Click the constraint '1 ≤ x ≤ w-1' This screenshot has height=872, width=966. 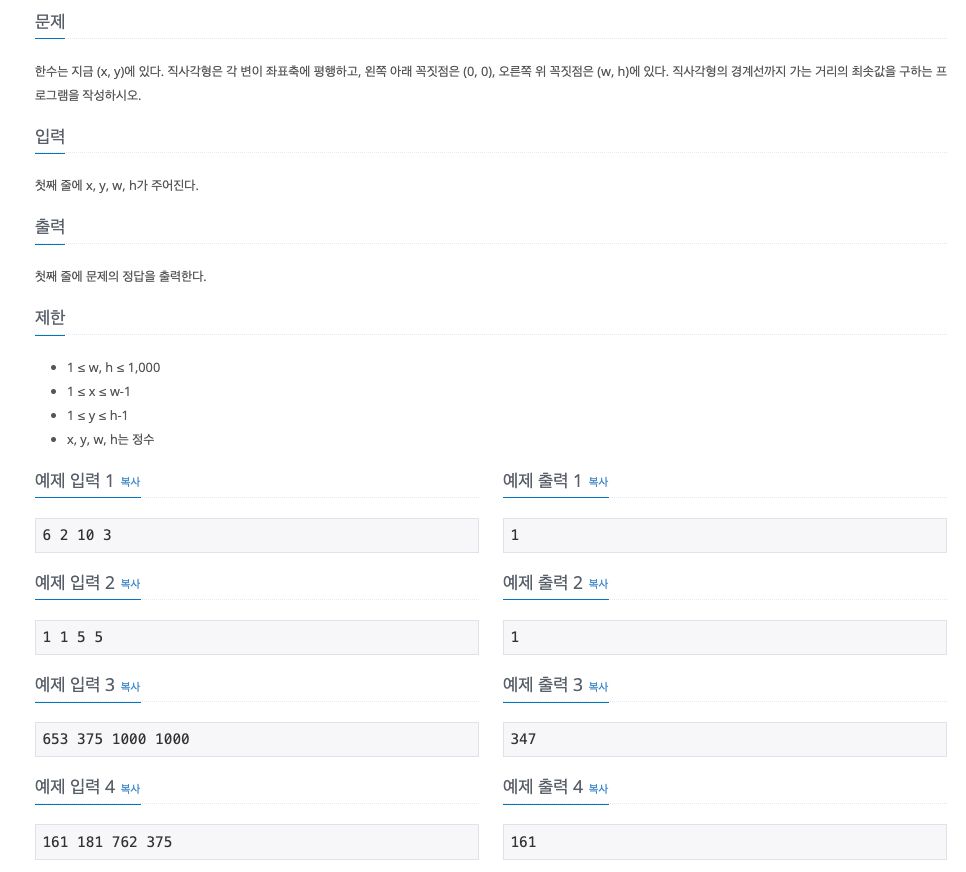99,392
